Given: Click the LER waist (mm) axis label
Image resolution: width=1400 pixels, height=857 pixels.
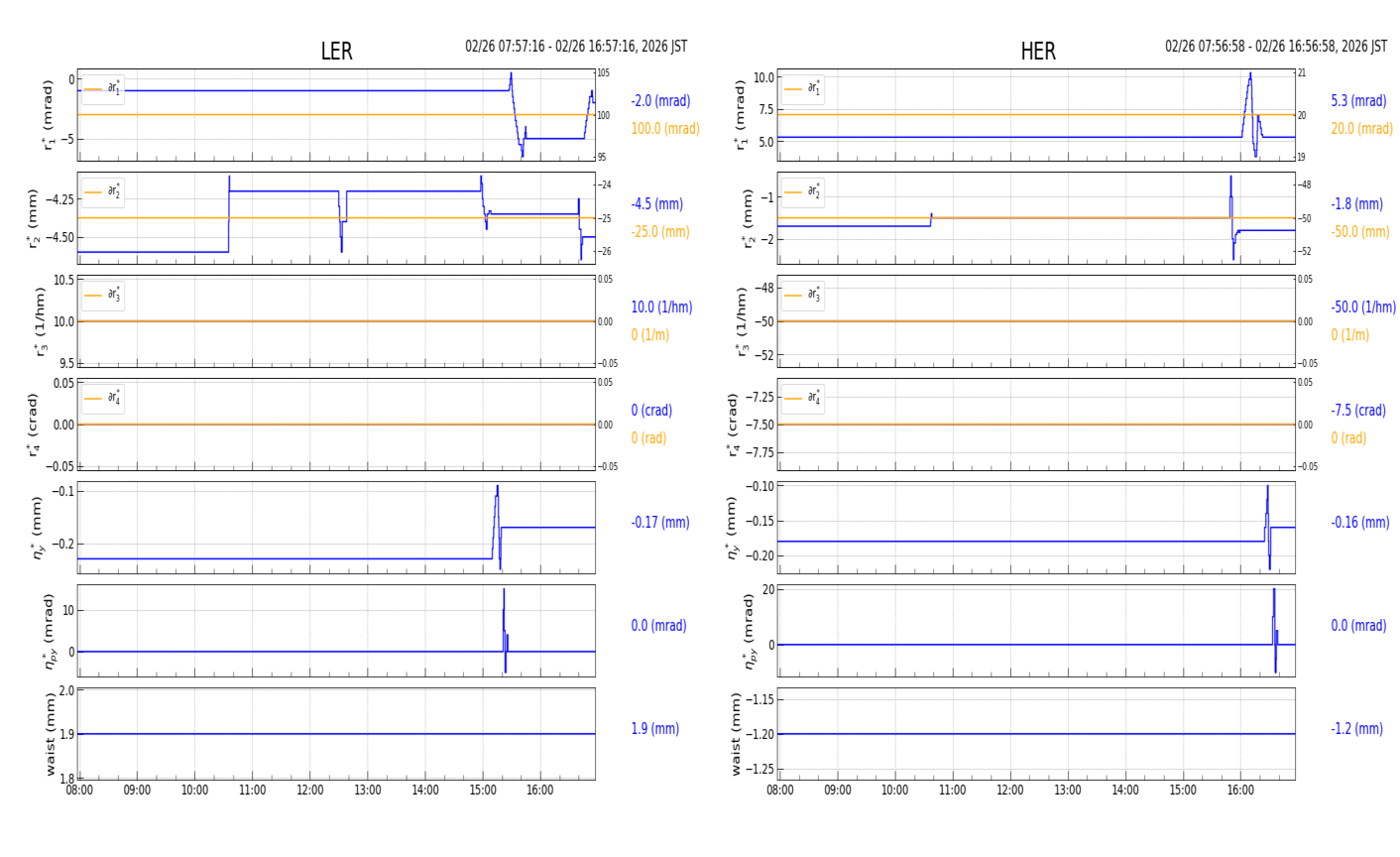Looking at the screenshot, I should point(50,734).
